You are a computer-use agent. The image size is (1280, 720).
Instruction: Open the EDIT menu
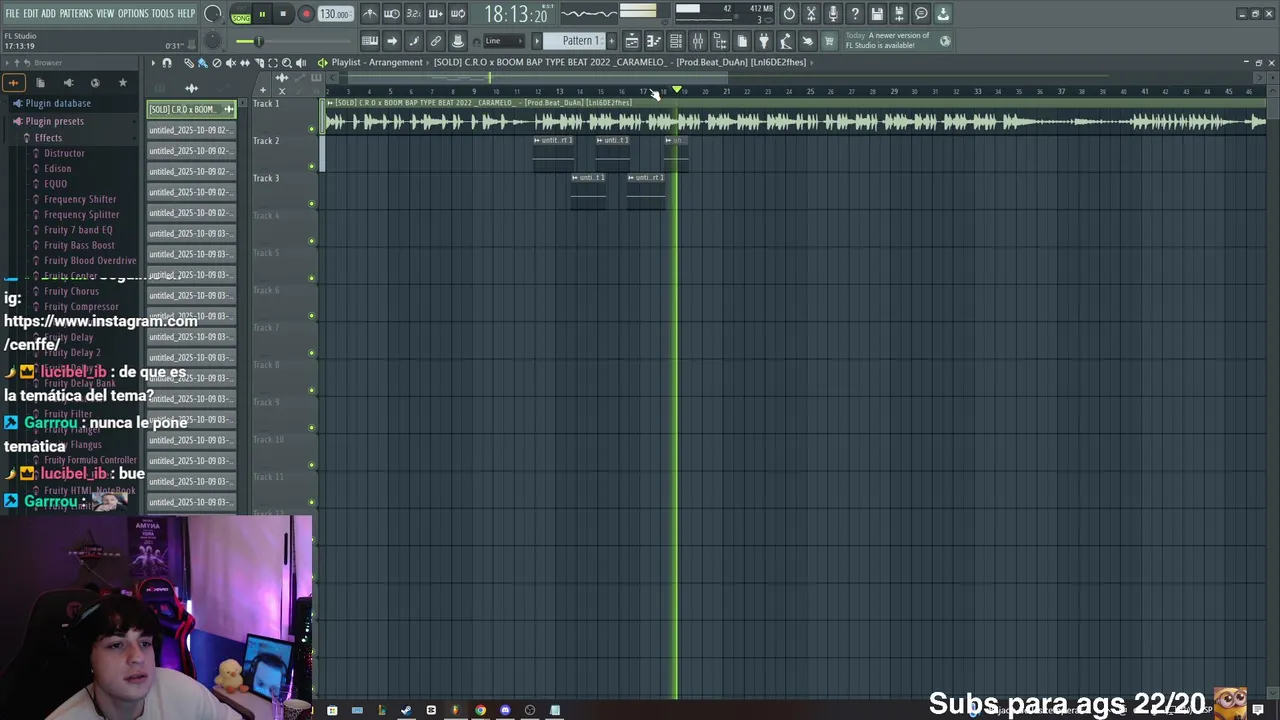point(30,13)
